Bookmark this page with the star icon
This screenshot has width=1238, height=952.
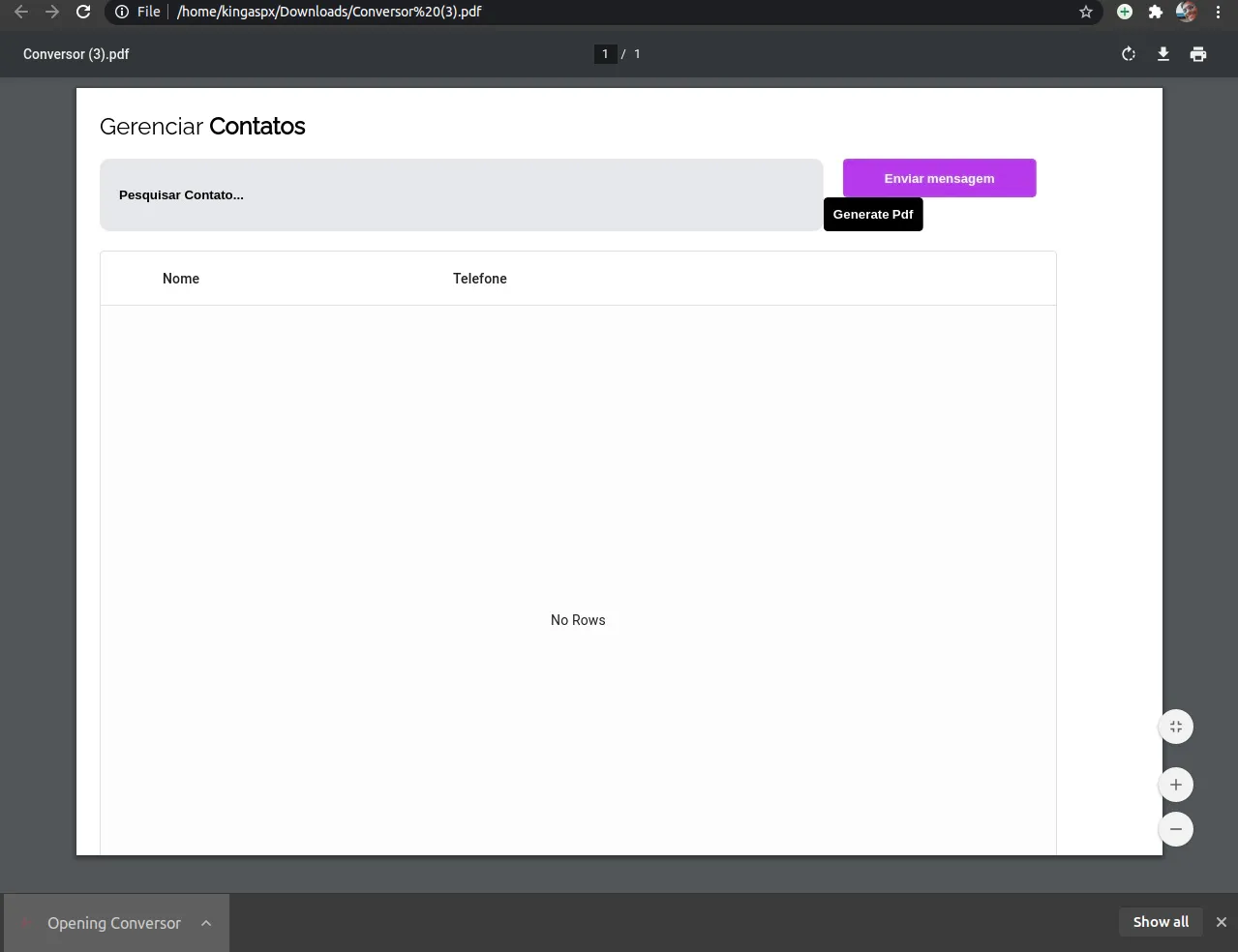pyautogui.click(x=1086, y=12)
